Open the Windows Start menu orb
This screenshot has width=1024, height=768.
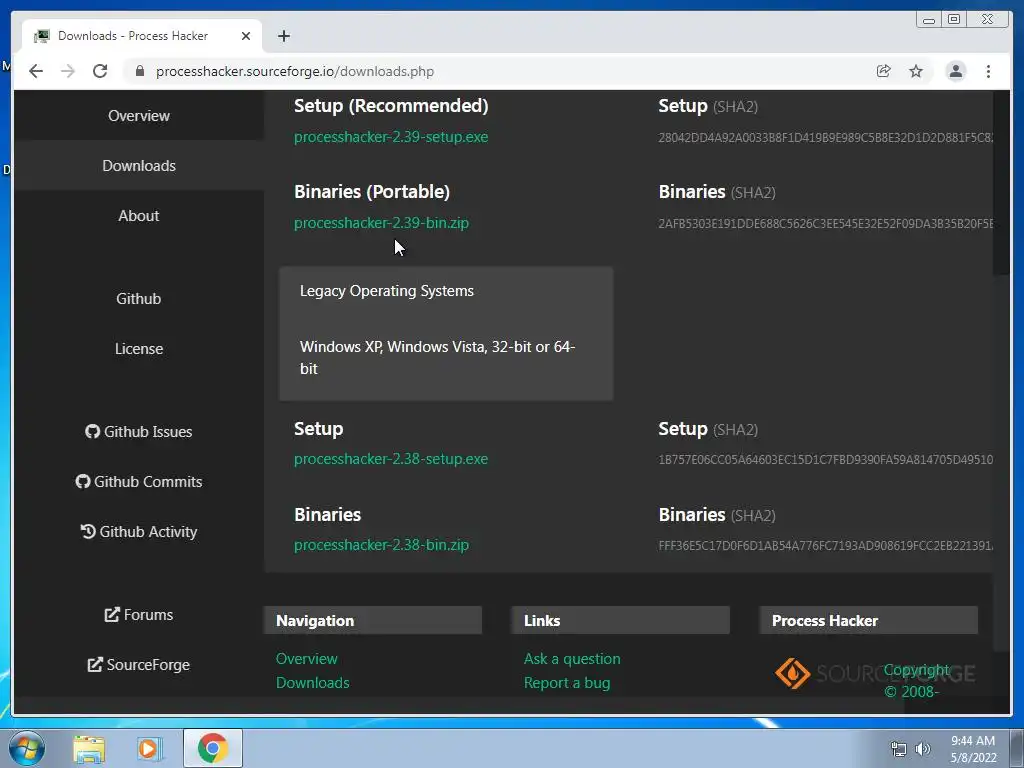pos(27,748)
